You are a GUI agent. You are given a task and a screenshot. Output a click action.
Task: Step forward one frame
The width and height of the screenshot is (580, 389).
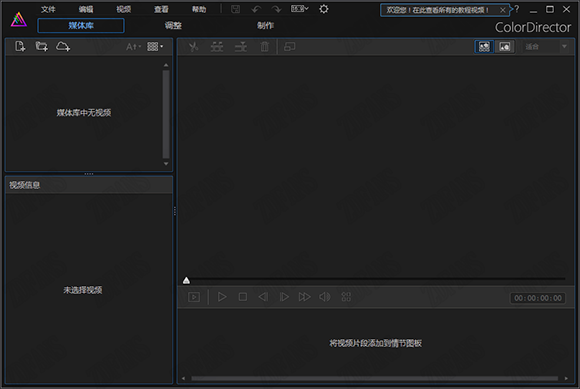(x=284, y=297)
